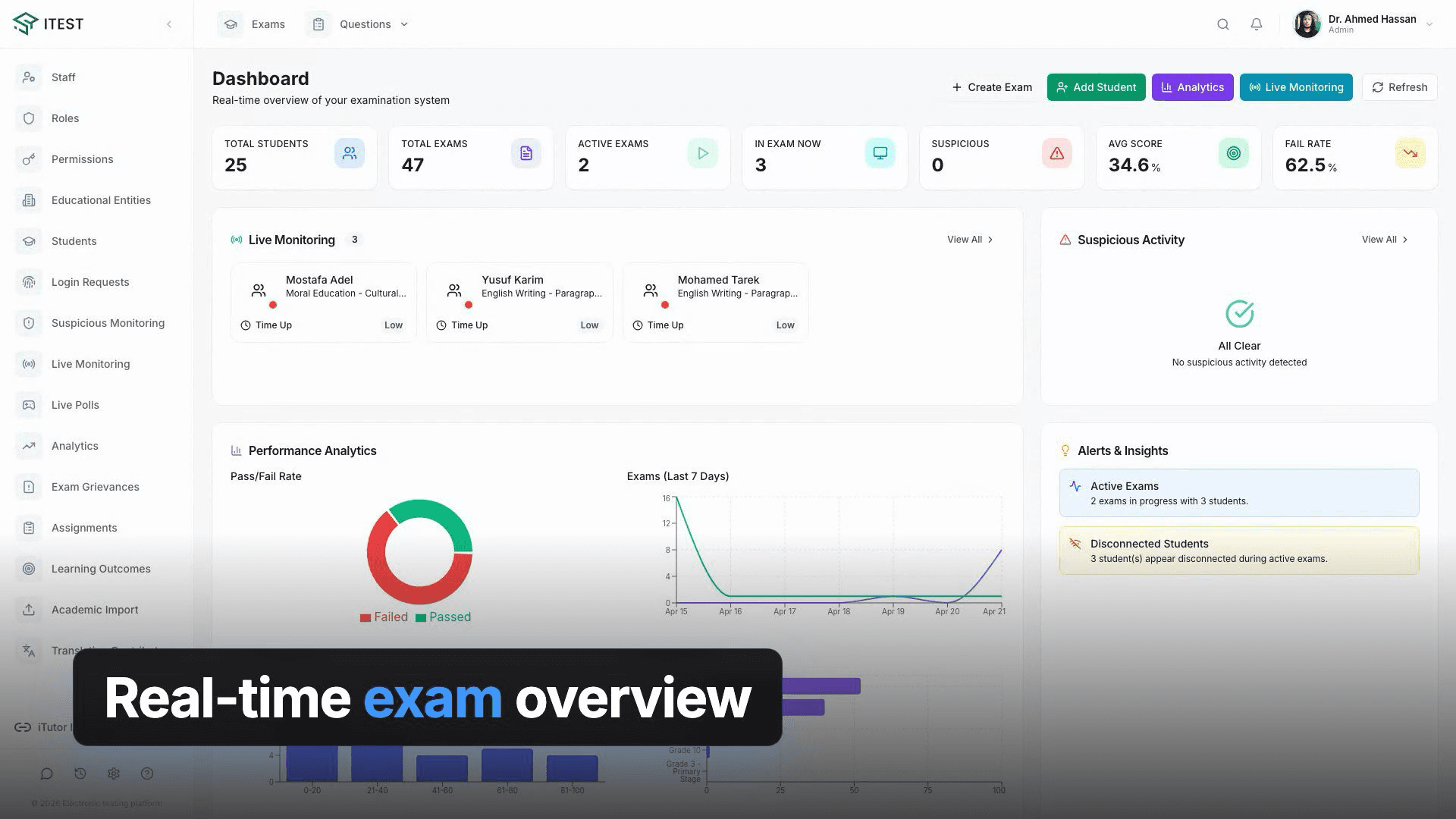
Task: Select Exam Grievances in the sidebar
Action: pos(96,487)
